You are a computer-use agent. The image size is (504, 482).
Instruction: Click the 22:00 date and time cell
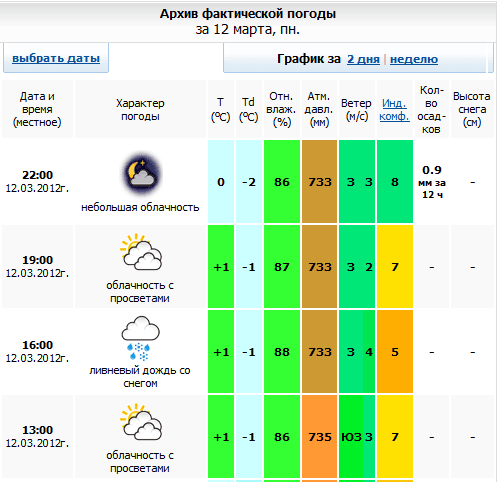tap(37, 182)
